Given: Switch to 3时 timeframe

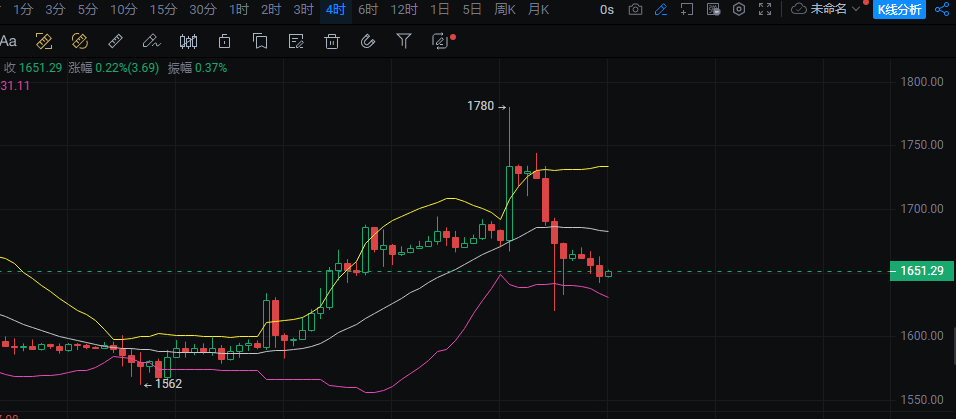Looking at the screenshot, I should click(304, 9).
